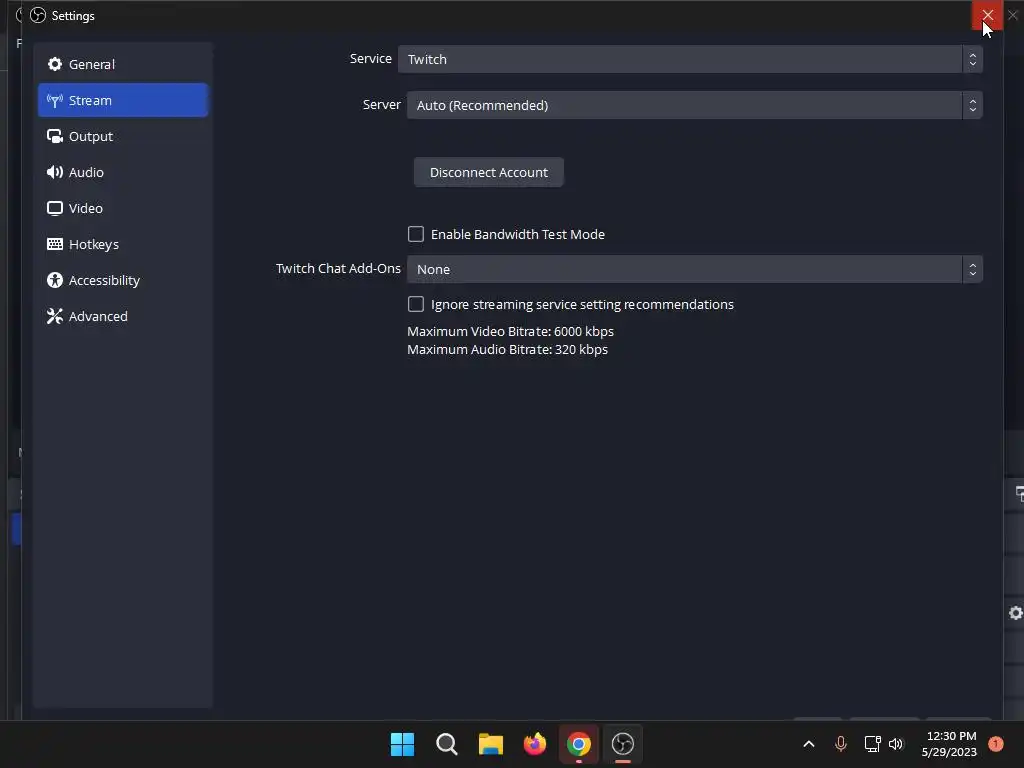
Task: Open the General settings tab
Action: tap(123, 64)
